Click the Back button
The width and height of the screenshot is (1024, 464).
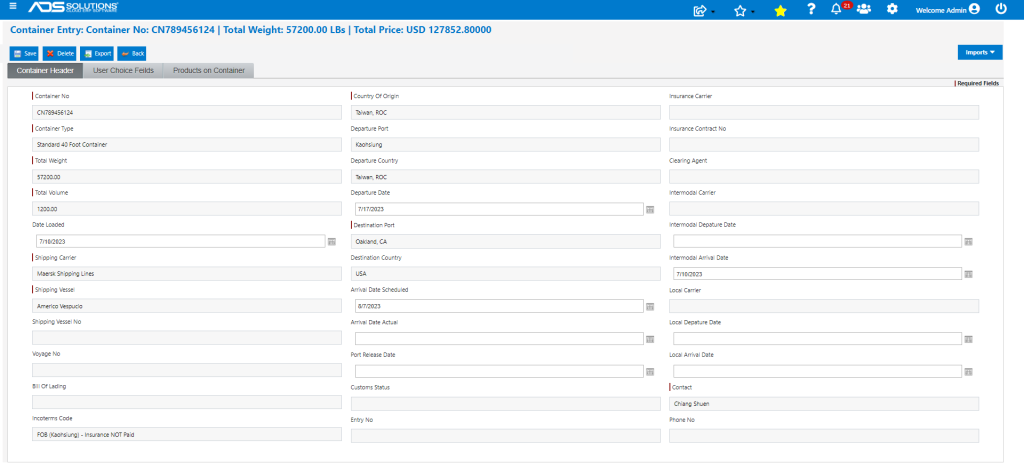[132, 54]
